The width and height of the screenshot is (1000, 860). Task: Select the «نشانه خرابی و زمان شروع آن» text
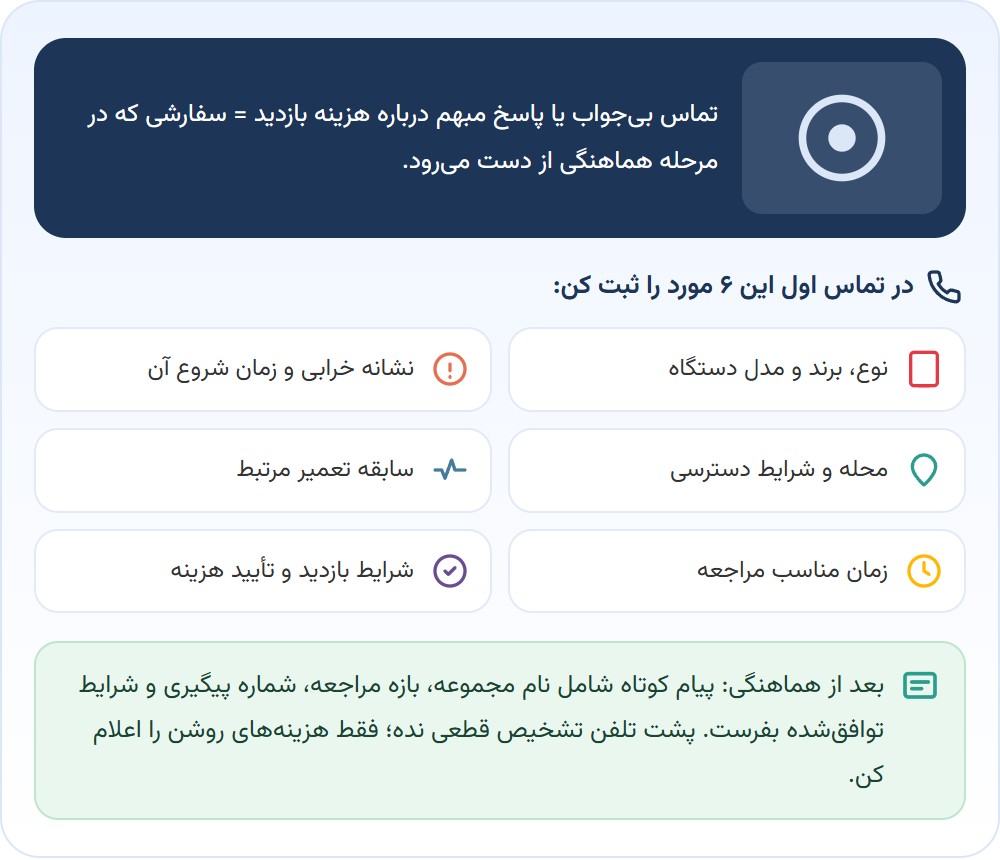281,369
